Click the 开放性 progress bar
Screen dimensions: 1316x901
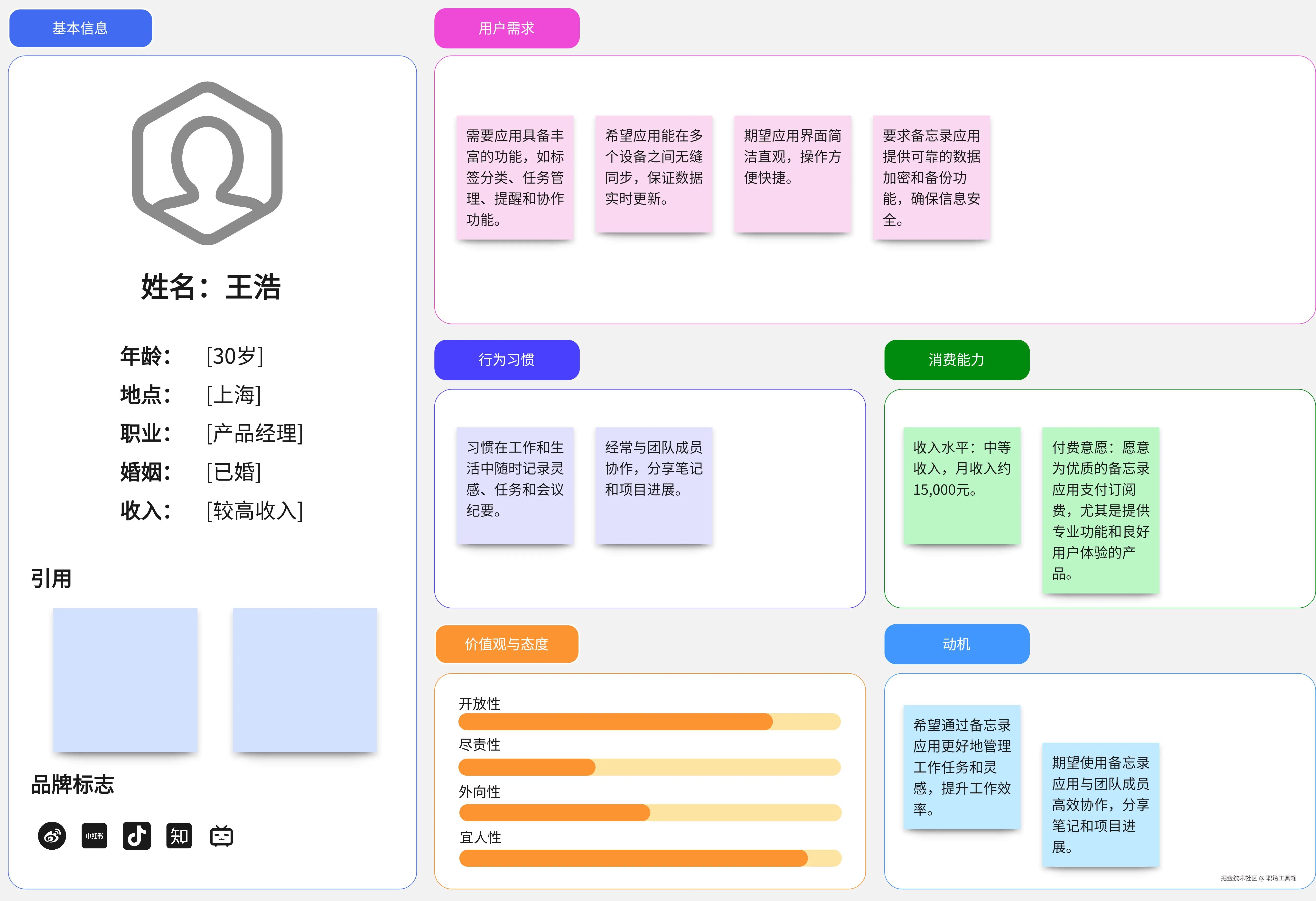coord(650,722)
